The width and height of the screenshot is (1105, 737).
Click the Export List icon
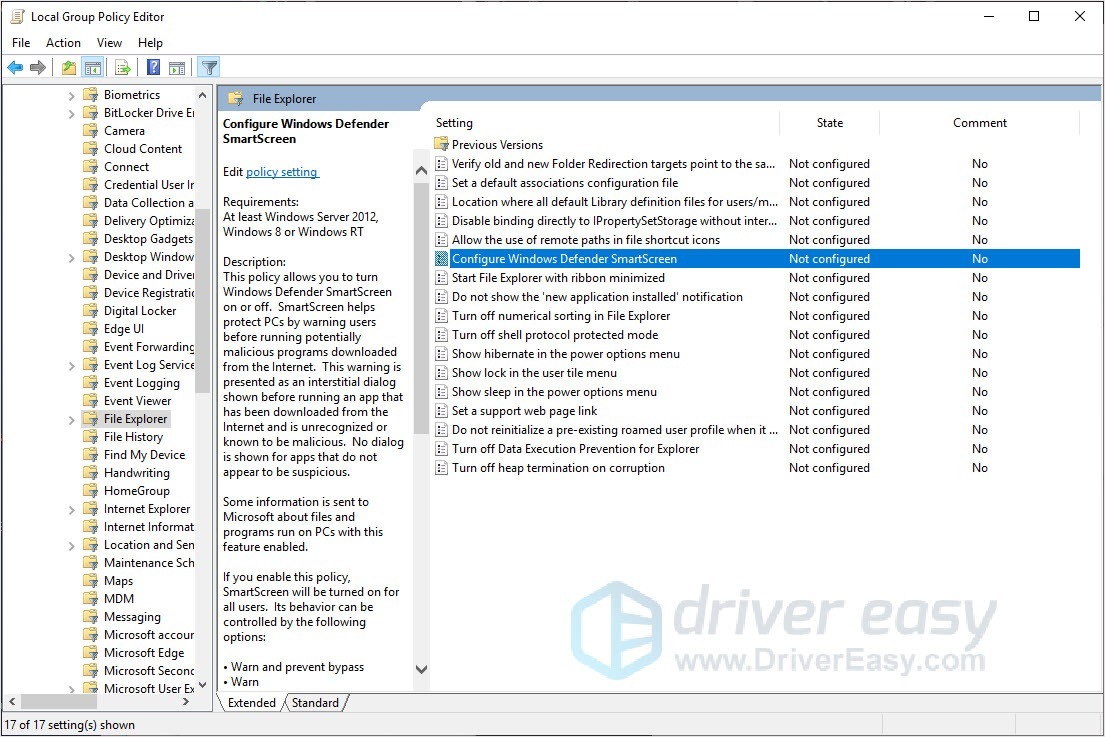pyautogui.click(x=121, y=67)
